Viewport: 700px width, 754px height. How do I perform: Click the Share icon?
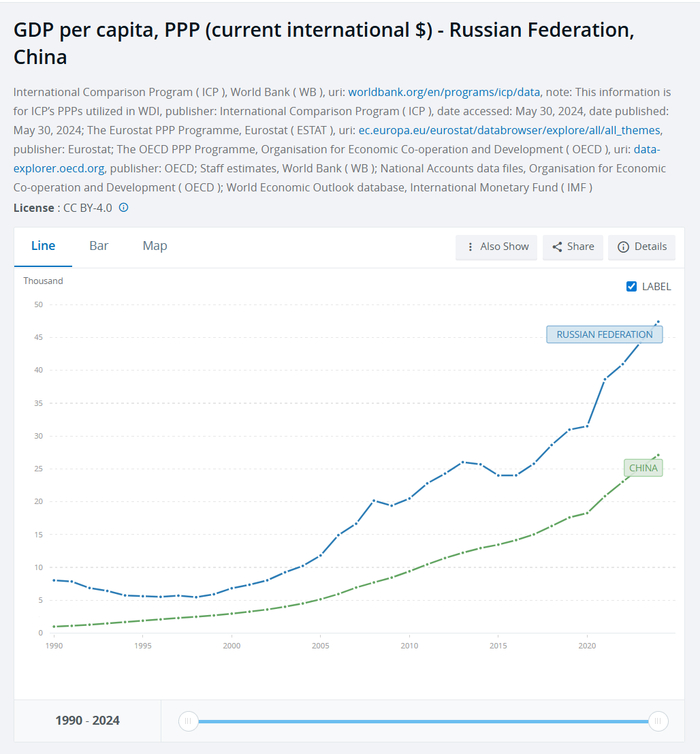(557, 247)
